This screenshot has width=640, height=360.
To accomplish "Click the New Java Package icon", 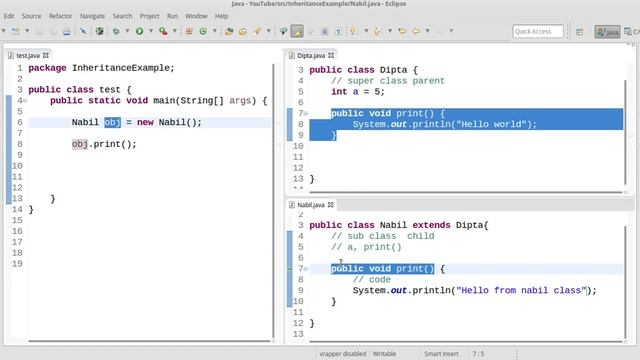I will (x=189, y=31).
